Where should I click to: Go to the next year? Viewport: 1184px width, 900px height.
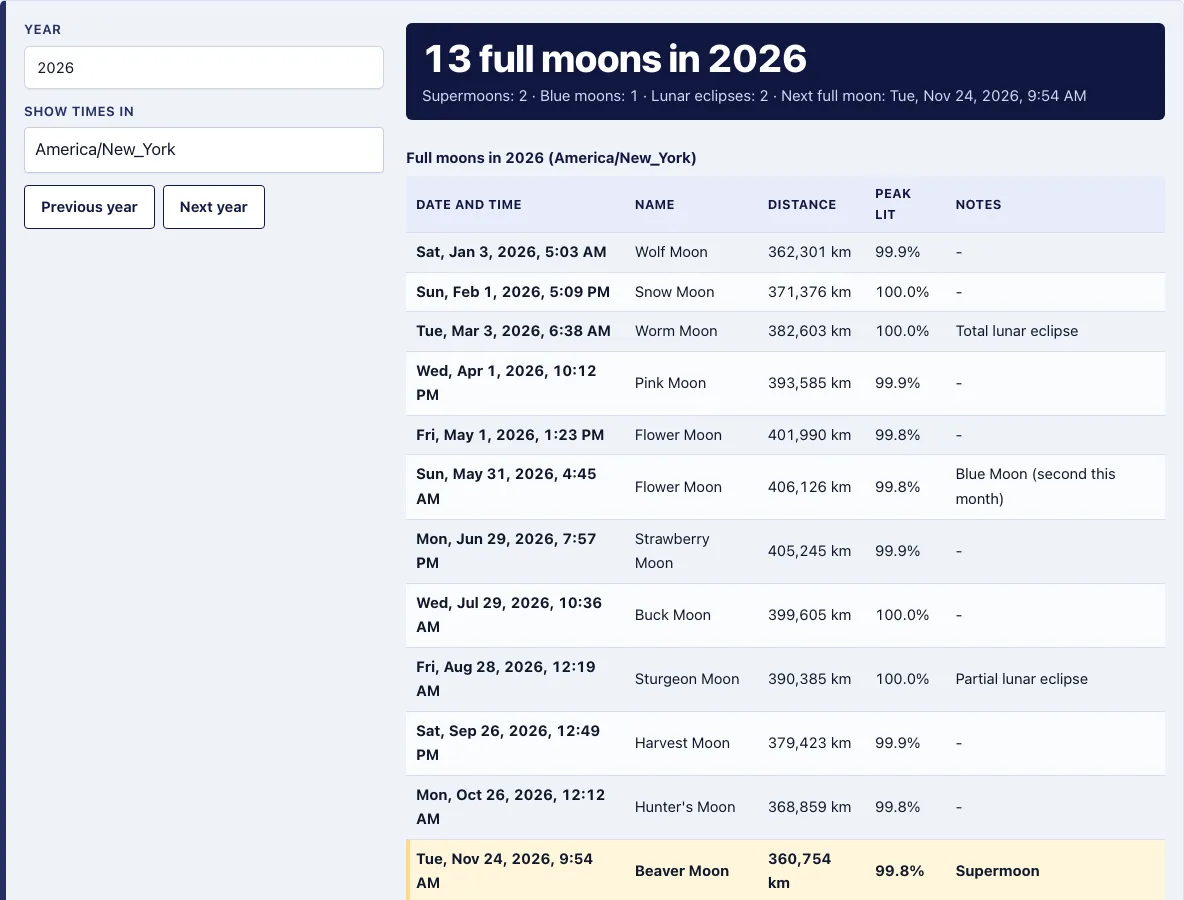pos(214,207)
